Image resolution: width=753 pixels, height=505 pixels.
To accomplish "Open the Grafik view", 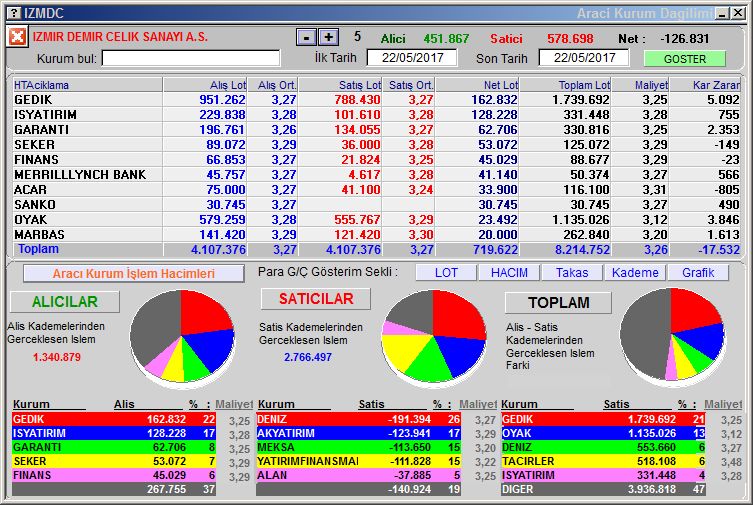I will click(x=698, y=273).
